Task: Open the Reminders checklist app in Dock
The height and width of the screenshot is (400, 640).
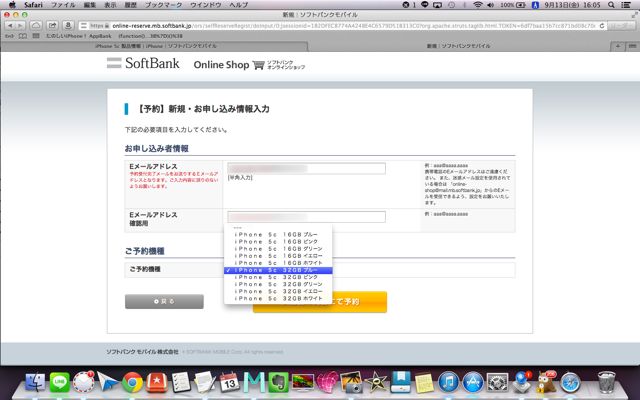Action: pyautogui.click(x=181, y=382)
